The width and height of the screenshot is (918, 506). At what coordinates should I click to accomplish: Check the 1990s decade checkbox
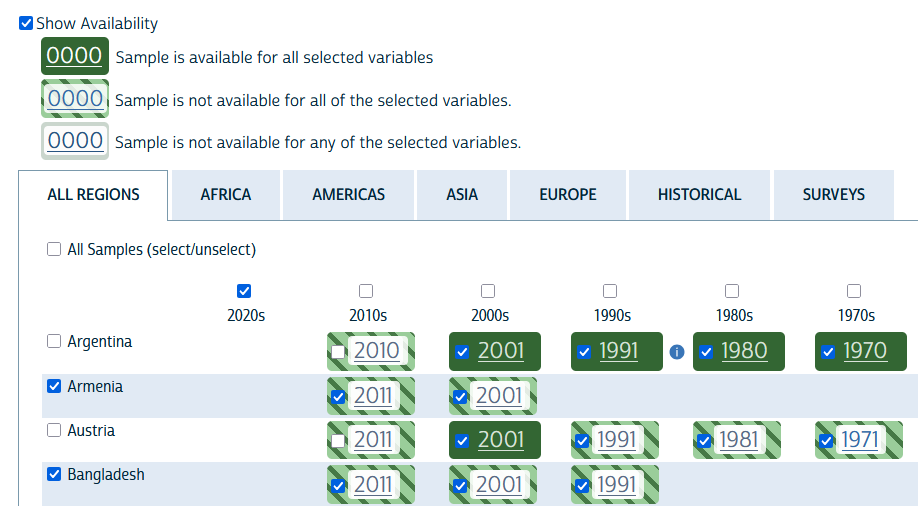click(x=610, y=291)
